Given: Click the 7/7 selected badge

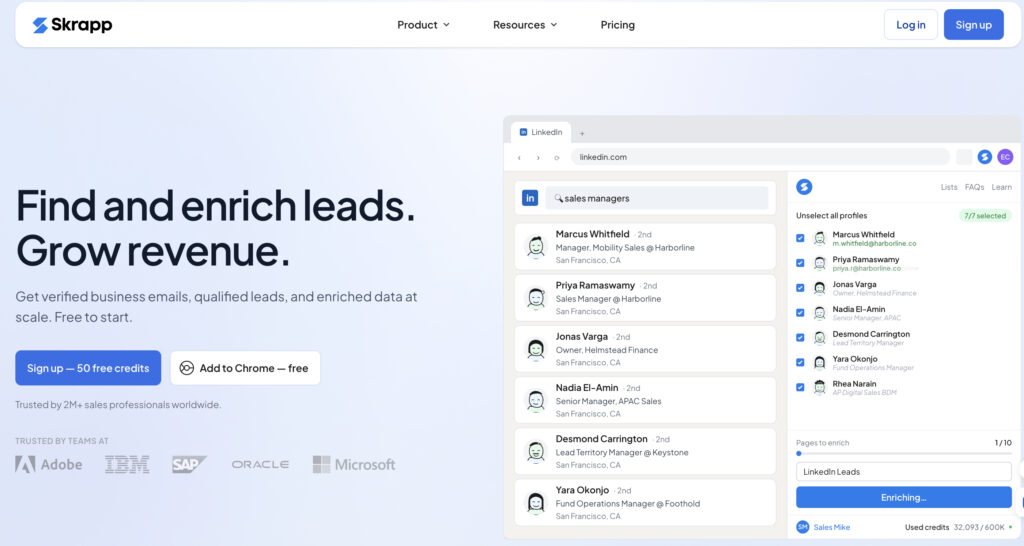Looking at the screenshot, I should pos(985,216).
